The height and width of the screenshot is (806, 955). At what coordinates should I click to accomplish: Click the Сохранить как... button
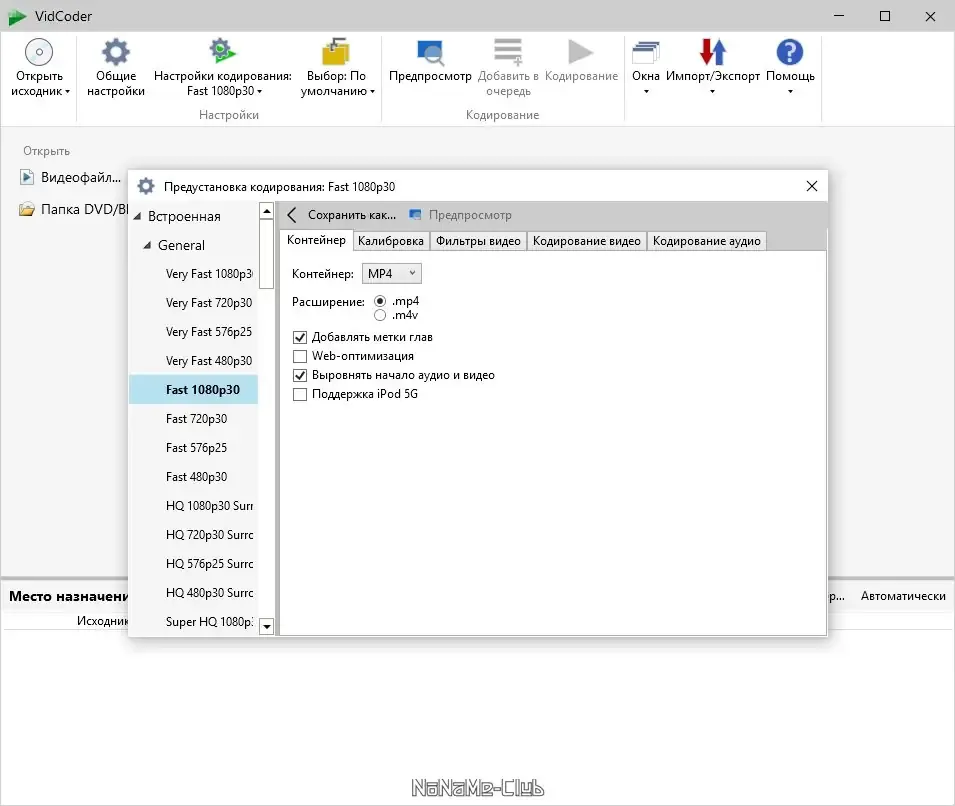point(352,215)
